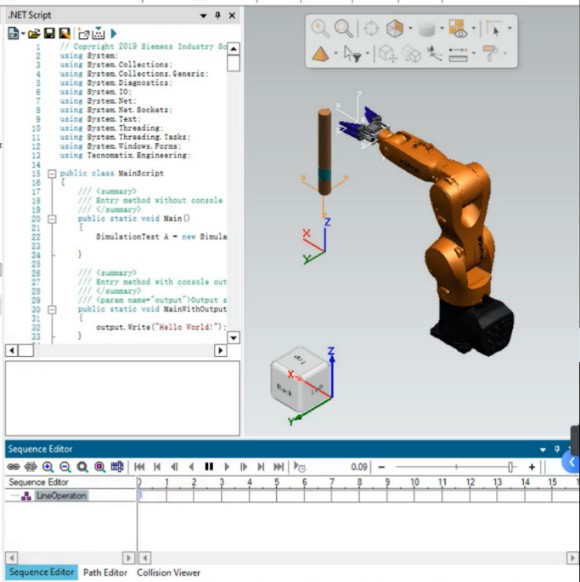Open a script file via folder icon

point(33,34)
